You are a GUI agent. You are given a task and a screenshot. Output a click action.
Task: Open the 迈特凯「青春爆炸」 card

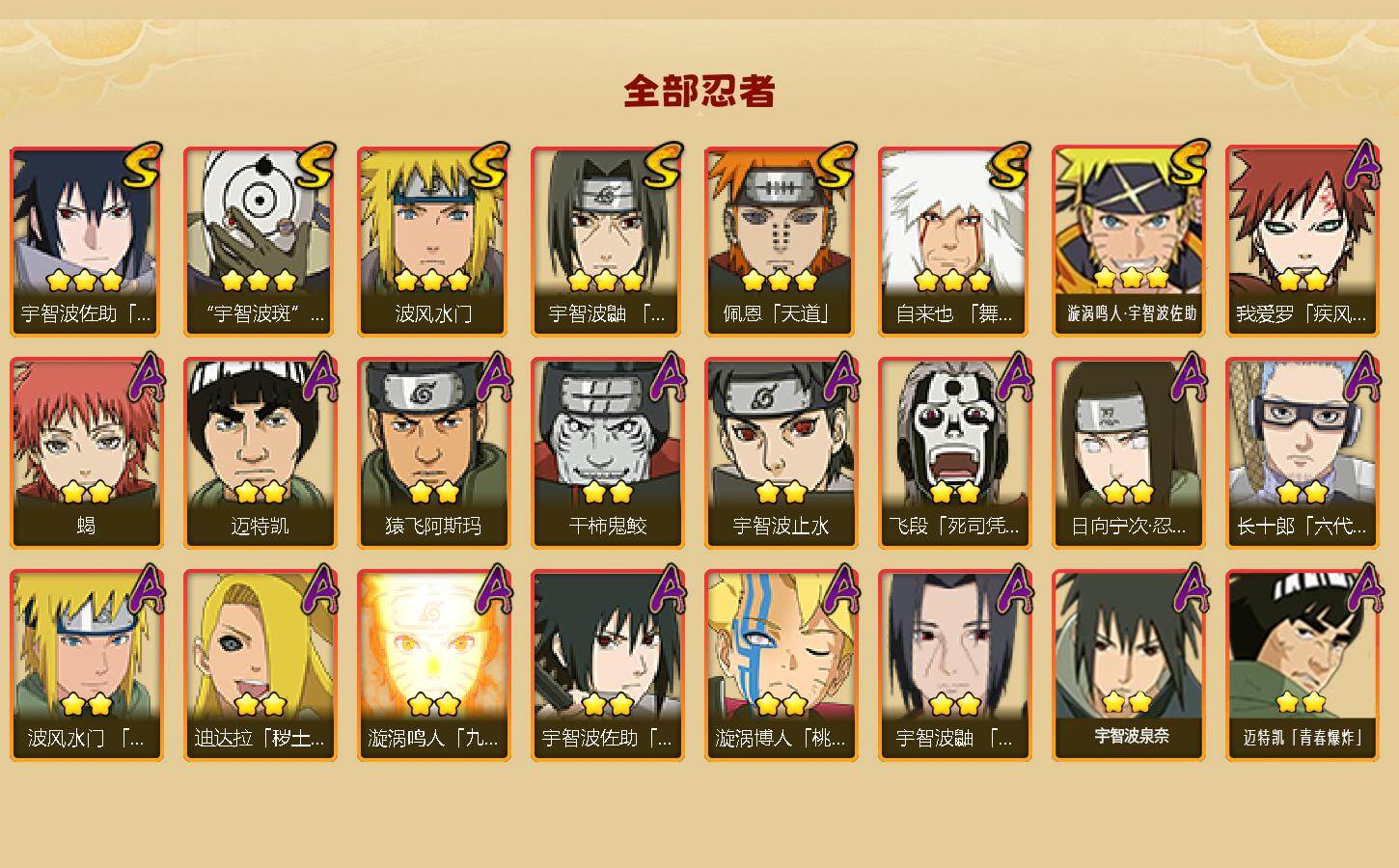[1302, 665]
